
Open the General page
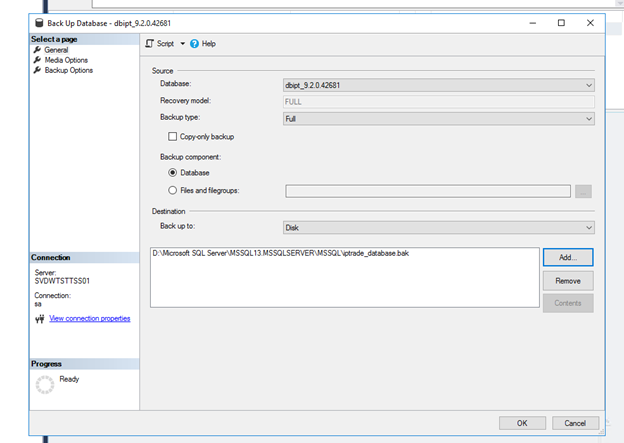[56, 50]
